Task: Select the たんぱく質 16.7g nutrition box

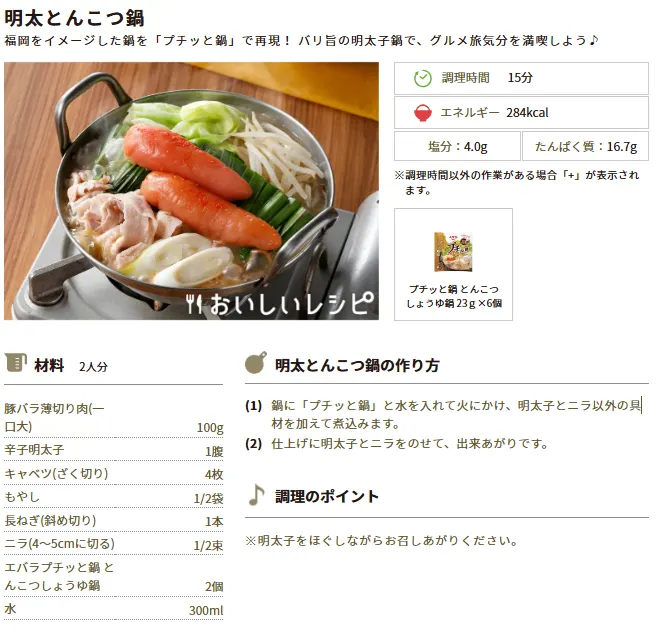Action: pyautogui.click(x=585, y=147)
